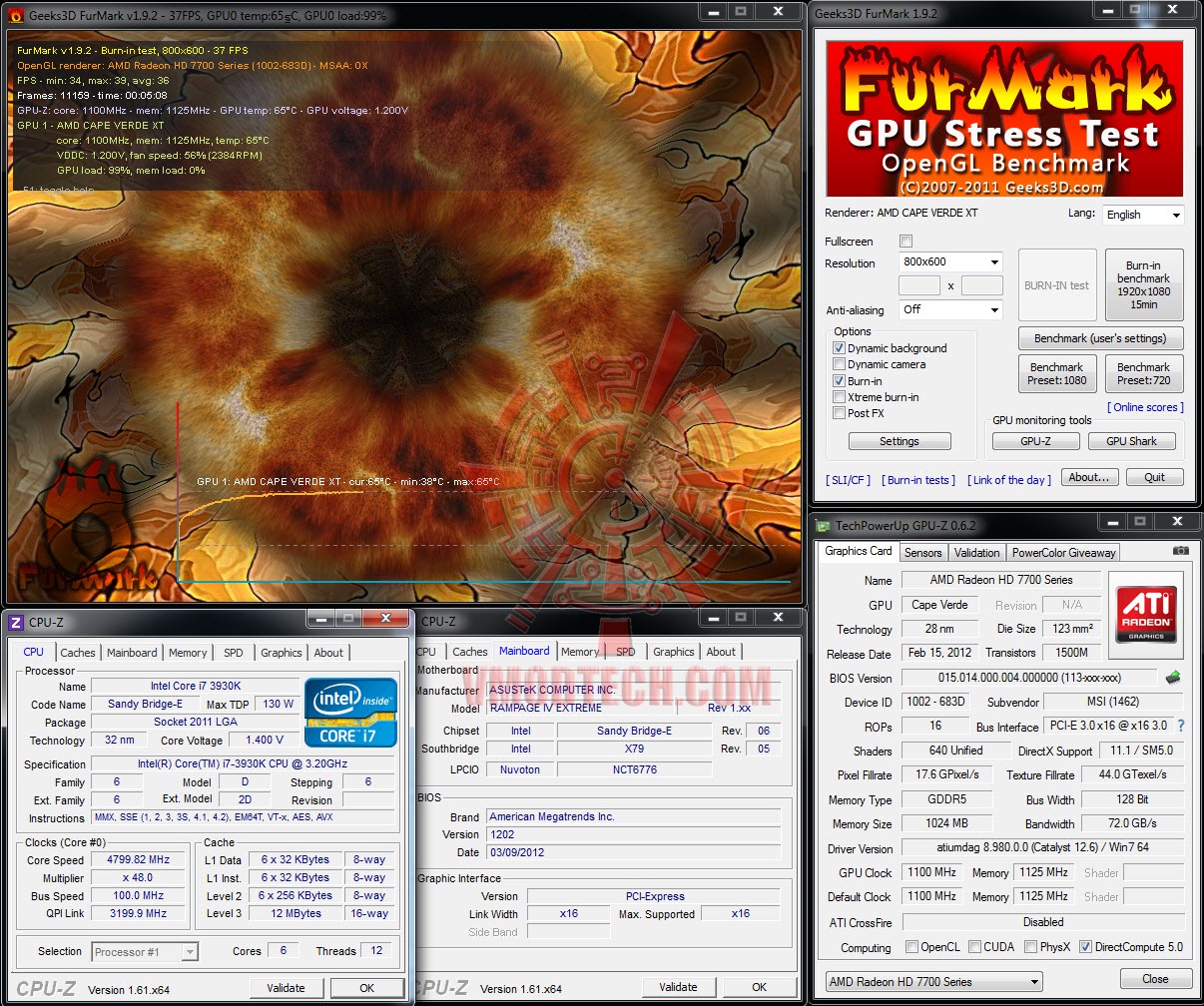Open the AMD Radeon HD 7700 Series selector

coord(933,981)
